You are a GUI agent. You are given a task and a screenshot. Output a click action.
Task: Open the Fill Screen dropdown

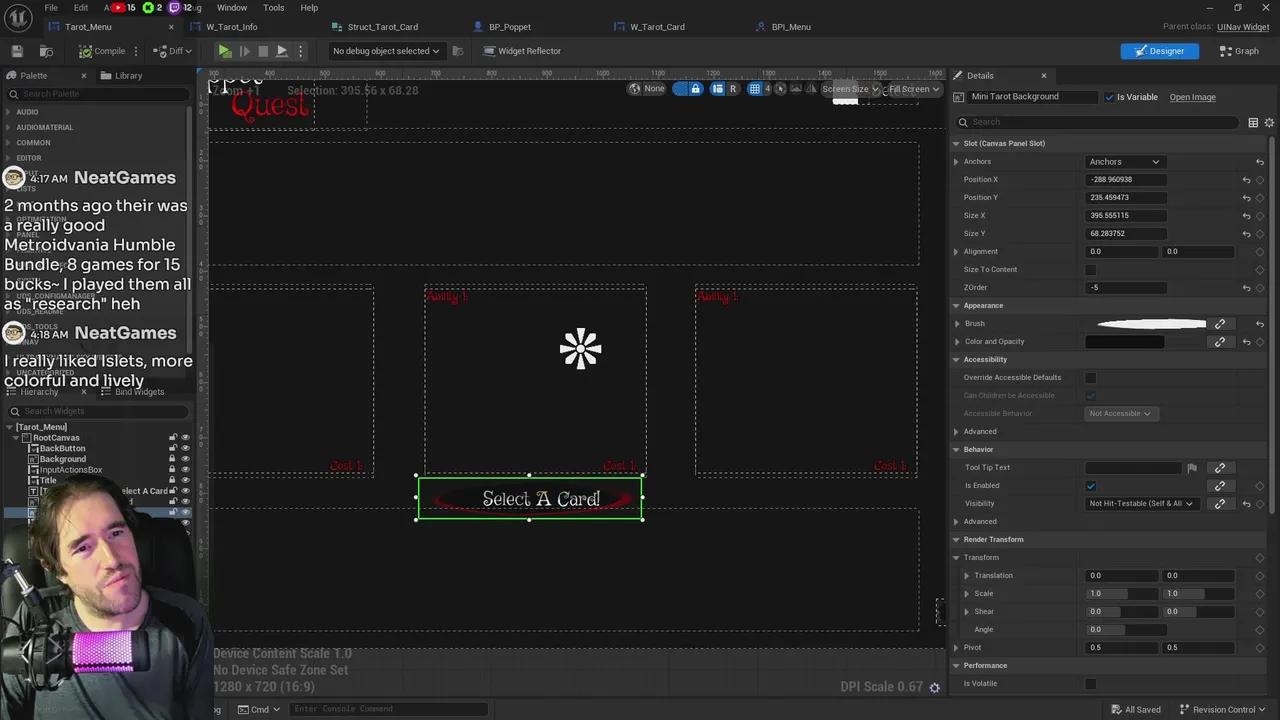pos(914,89)
